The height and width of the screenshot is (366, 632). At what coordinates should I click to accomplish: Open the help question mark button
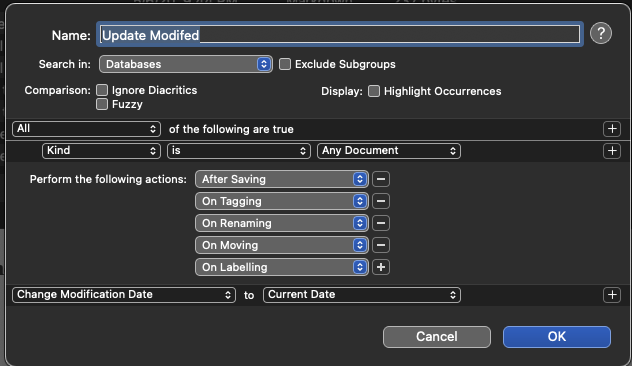(x=601, y=33)
